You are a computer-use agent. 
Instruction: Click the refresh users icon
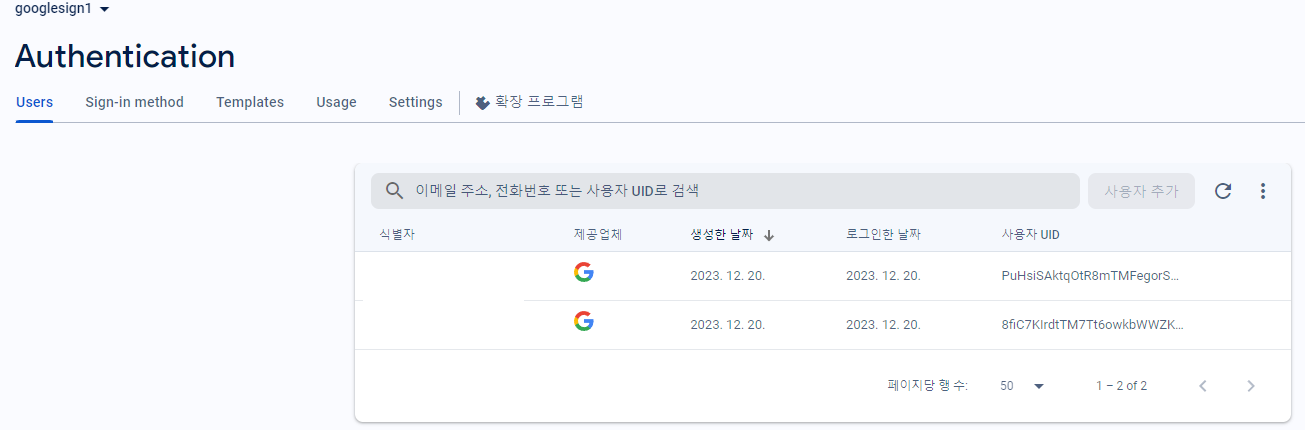pos(1223,191)
